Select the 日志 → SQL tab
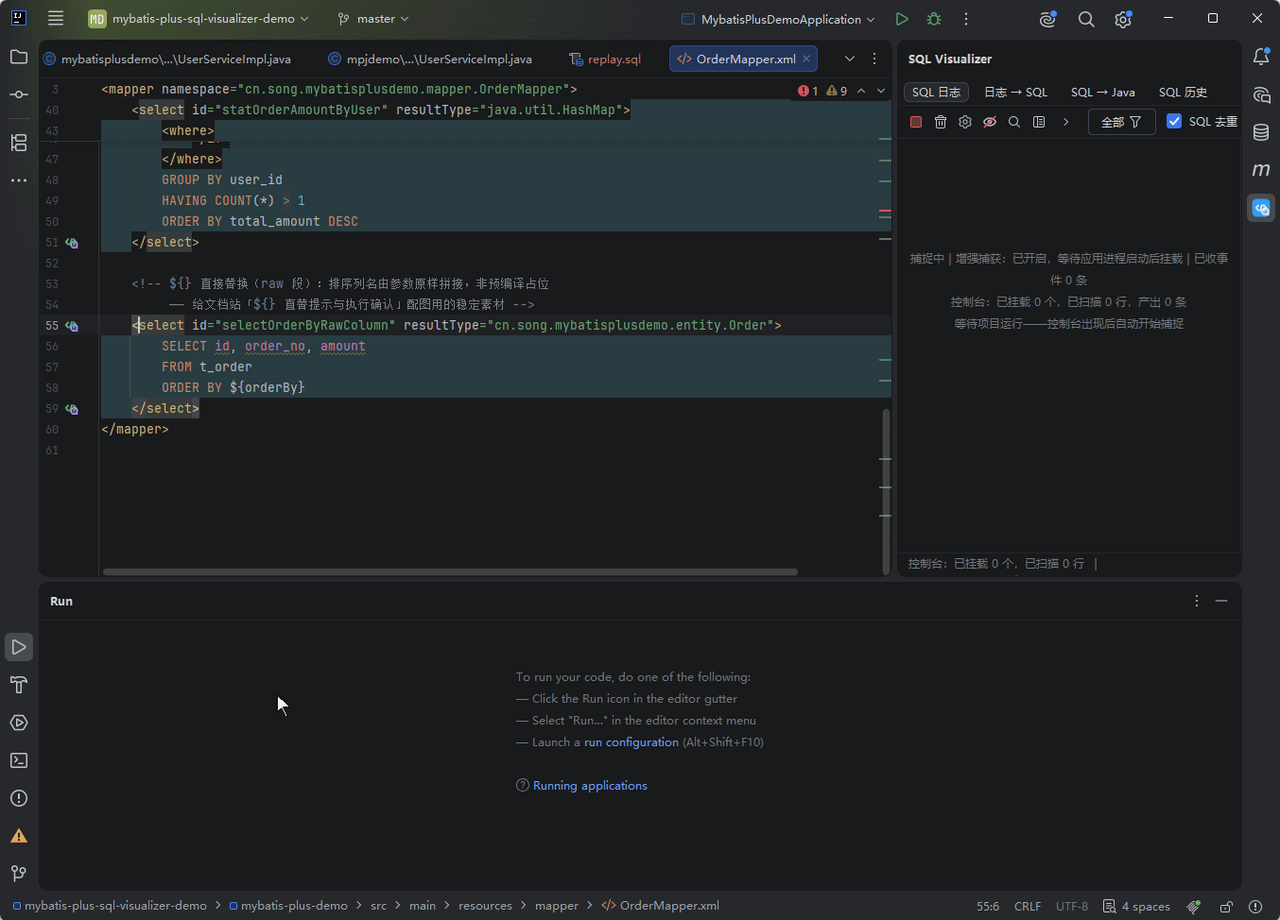 [1016, 92]
